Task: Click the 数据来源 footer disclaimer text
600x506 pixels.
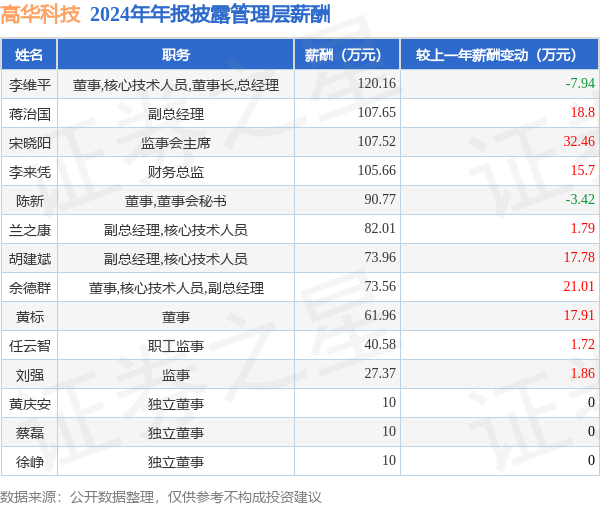Action: [x=161, y=496]
